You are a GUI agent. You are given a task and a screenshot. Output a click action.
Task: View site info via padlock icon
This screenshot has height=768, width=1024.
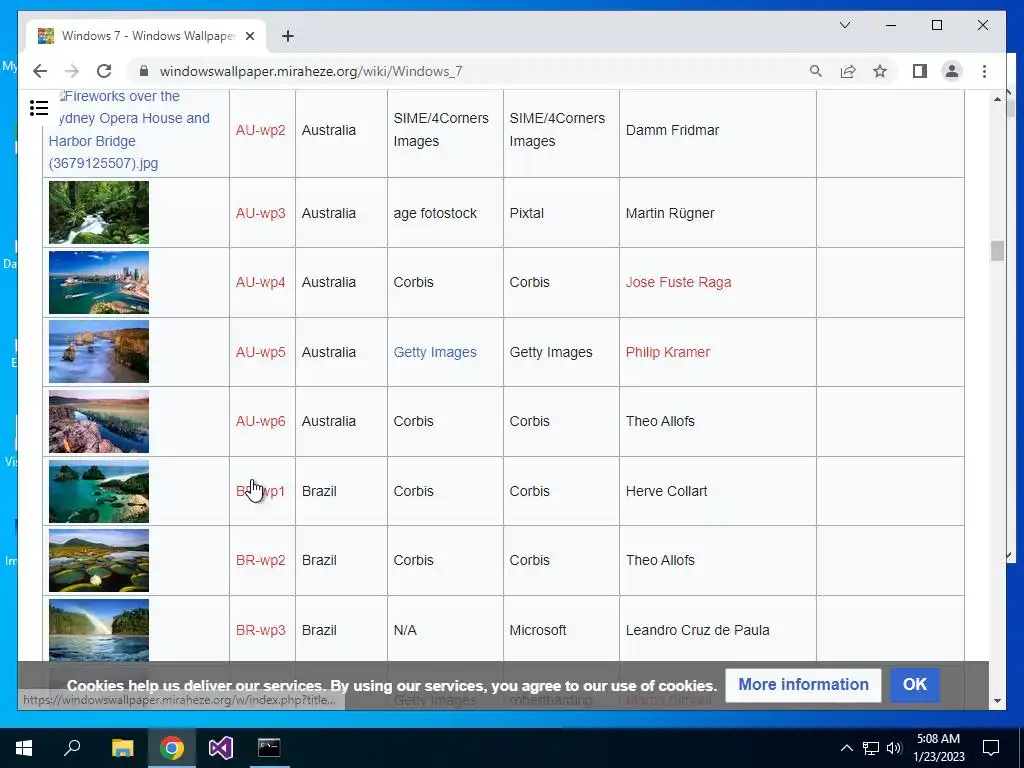pos(144,71)
